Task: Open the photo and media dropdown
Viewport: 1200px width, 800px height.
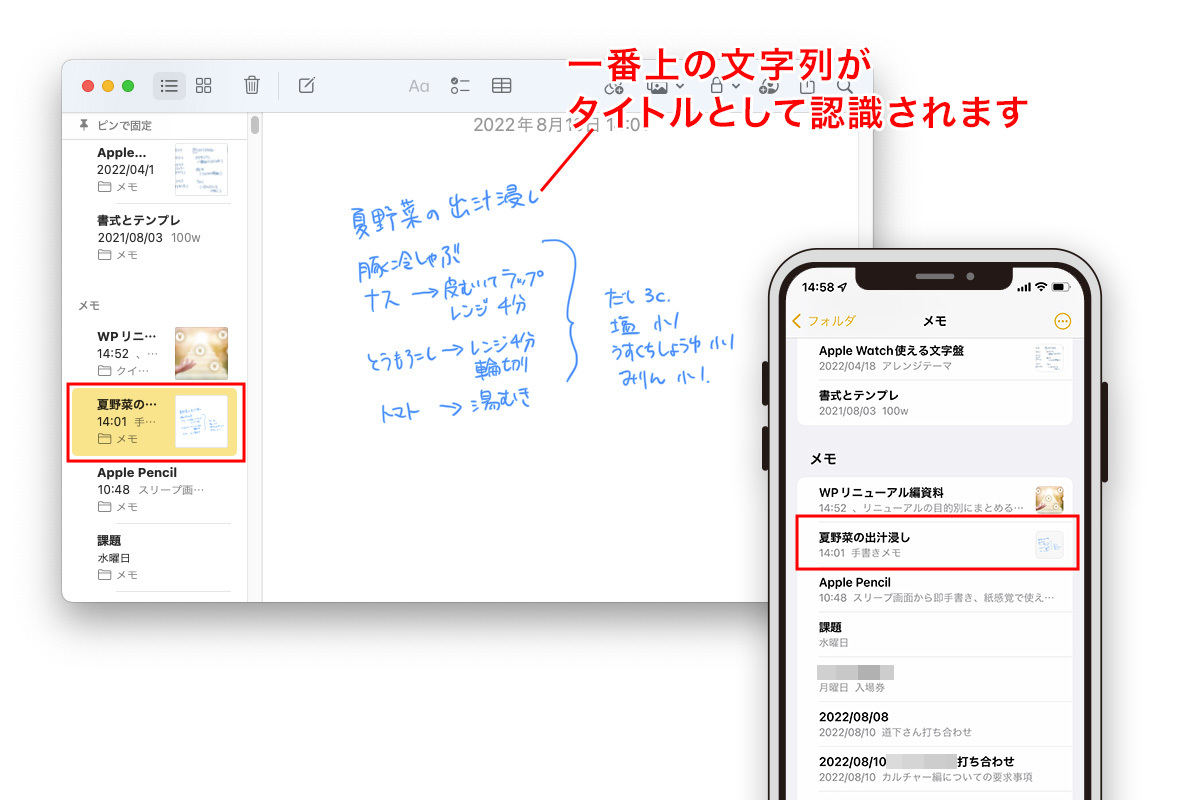Action: pos(665,87)
